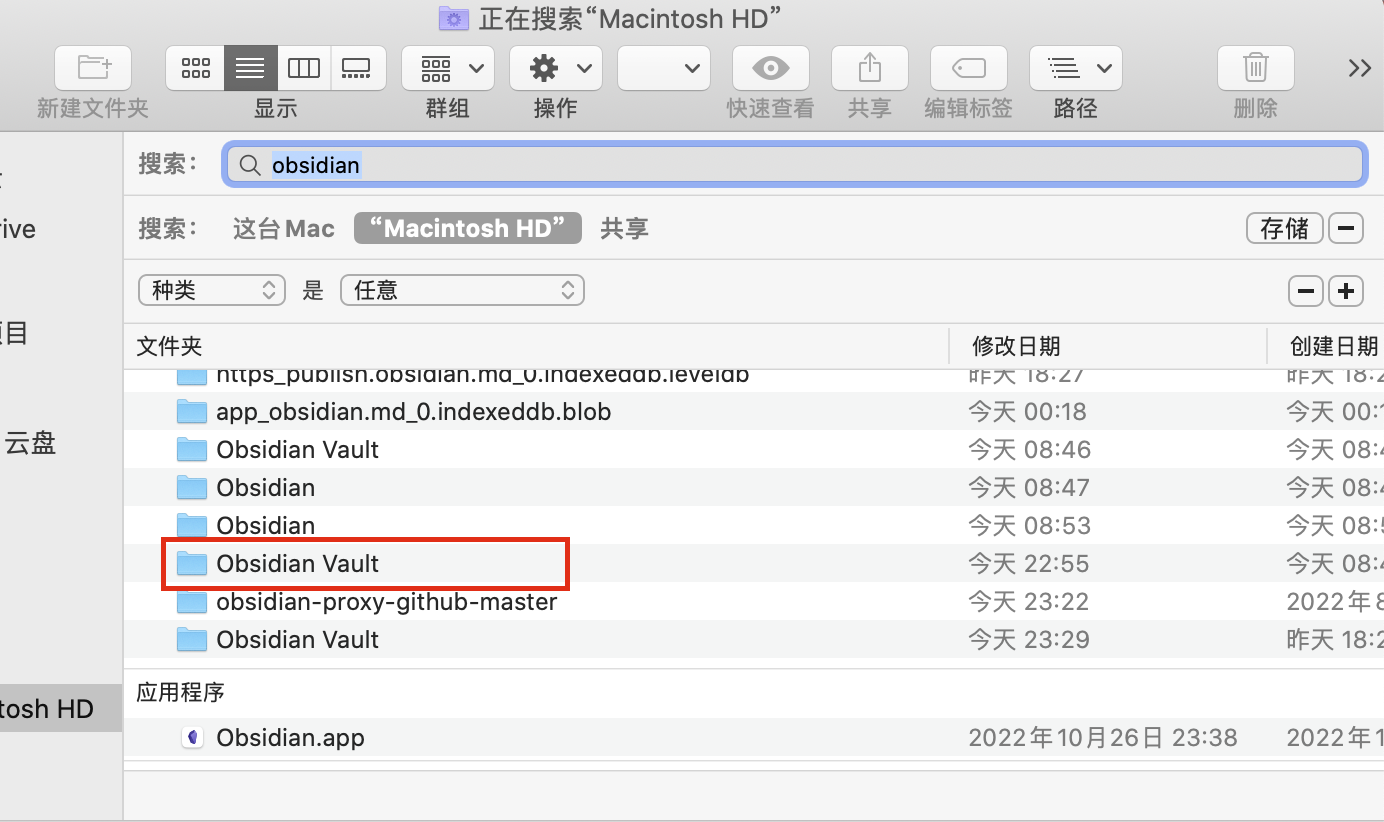1384x822 pixels.
Task: Select Obsidian Vault modified 今天 23:29
Action: click(x=754, y=639)
